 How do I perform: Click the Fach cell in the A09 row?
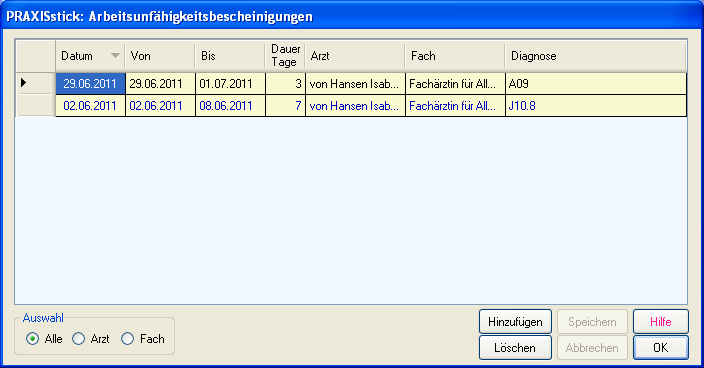(455, 83)
